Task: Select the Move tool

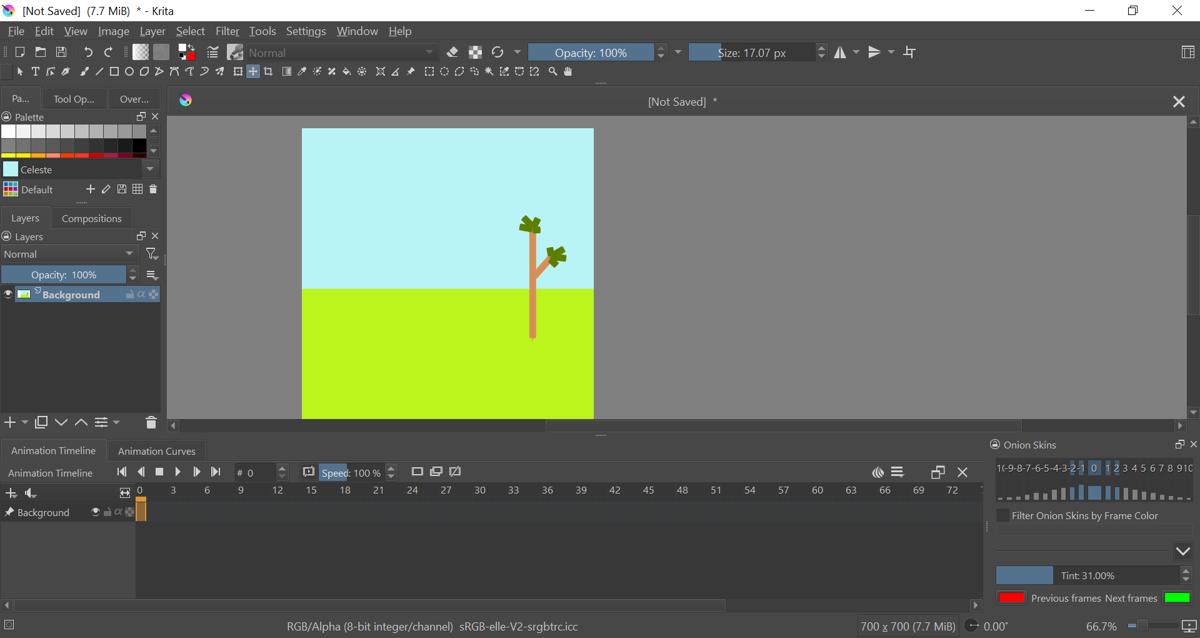Action: (253, 71)
